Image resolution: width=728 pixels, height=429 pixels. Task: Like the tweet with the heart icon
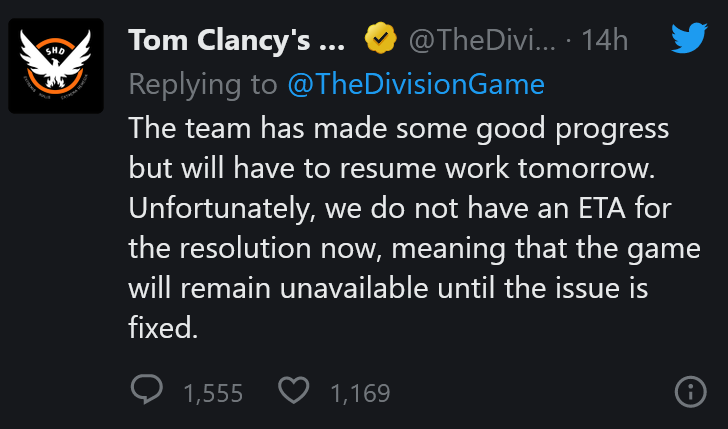coord(293,391)
